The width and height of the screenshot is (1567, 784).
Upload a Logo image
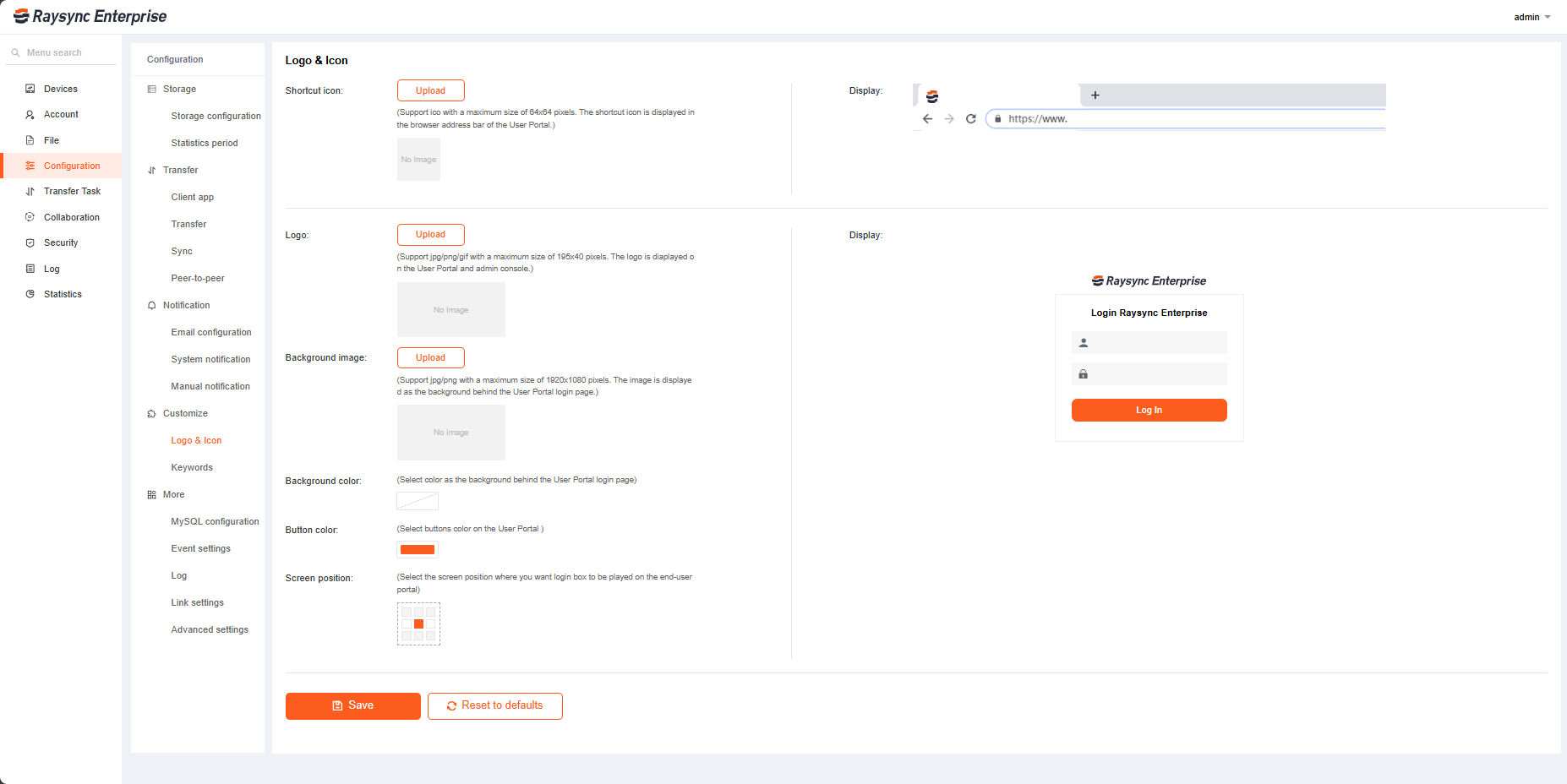430,234
